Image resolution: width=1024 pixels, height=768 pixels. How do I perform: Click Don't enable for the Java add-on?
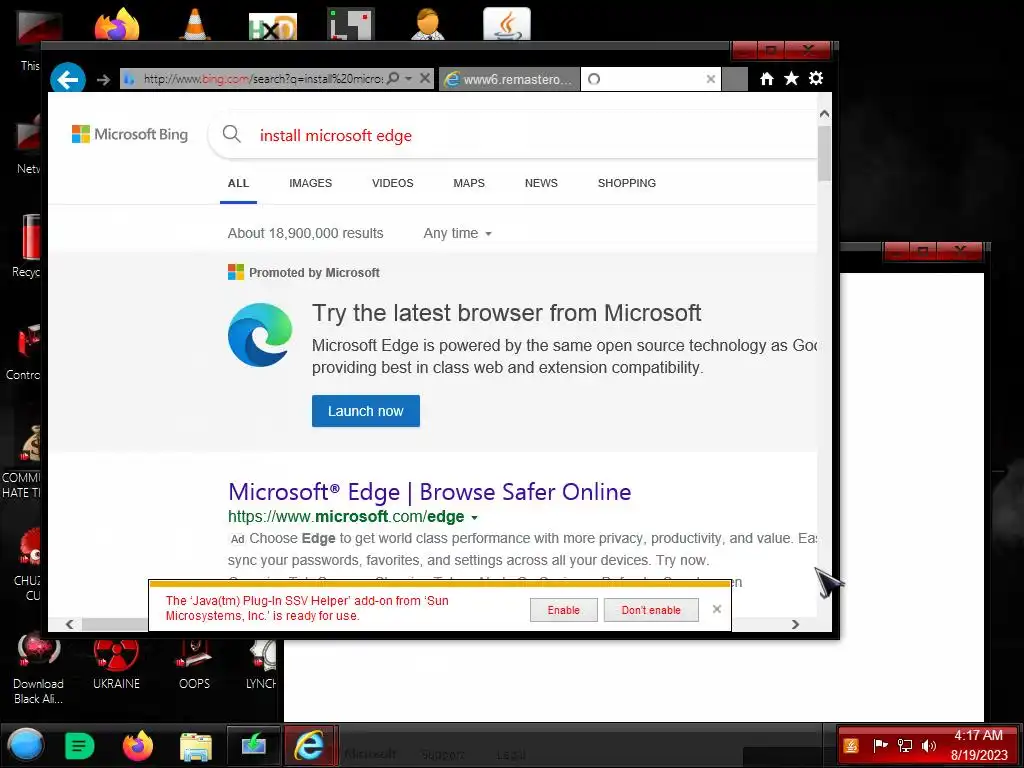(x=651, y=610)
